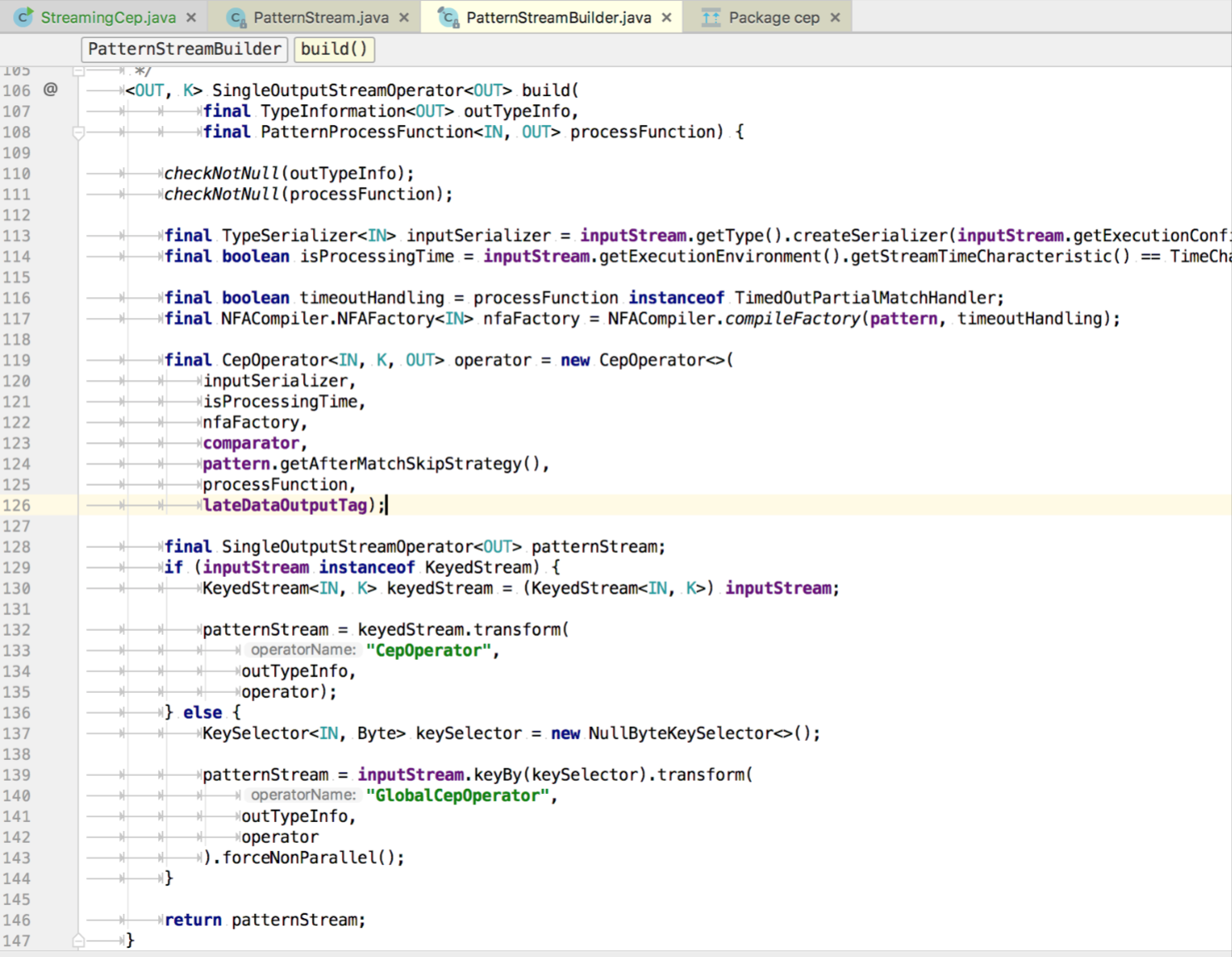This screenshot has width=1232, height=957.
Task: Click the PatternStreamBuilder breadcrumb
Action: tap(184, 49)
